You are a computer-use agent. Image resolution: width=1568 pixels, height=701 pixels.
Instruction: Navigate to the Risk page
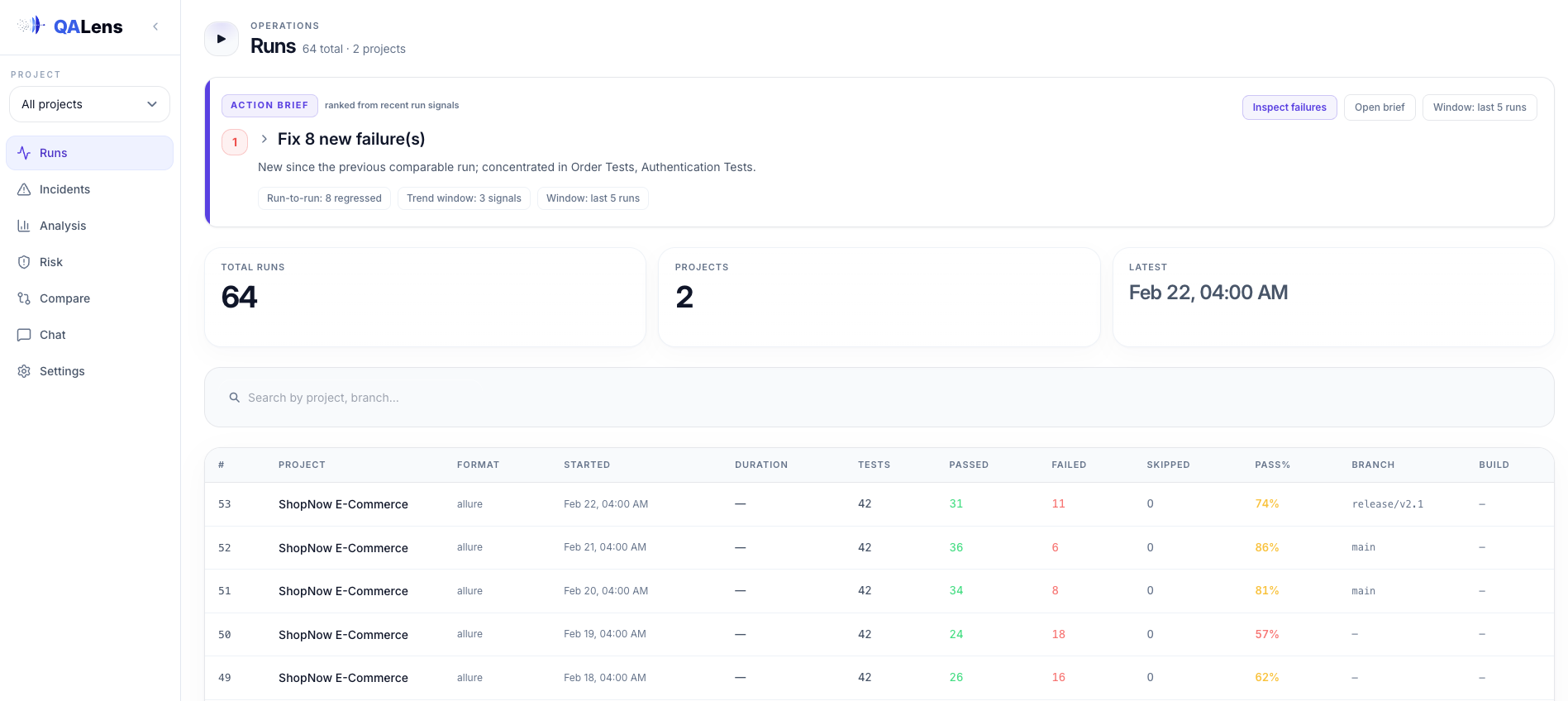[x=89, y=262]
